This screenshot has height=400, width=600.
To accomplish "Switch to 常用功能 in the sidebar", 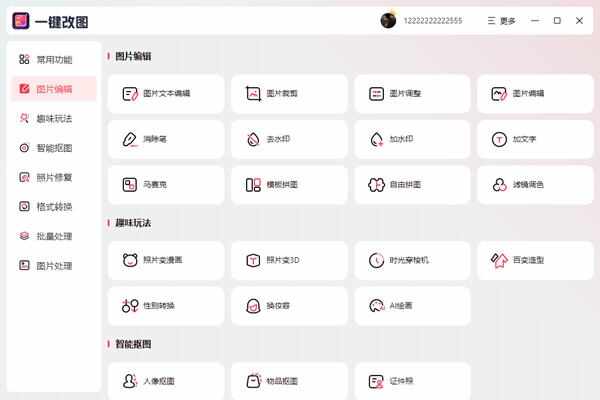I will tap(54, 60).
